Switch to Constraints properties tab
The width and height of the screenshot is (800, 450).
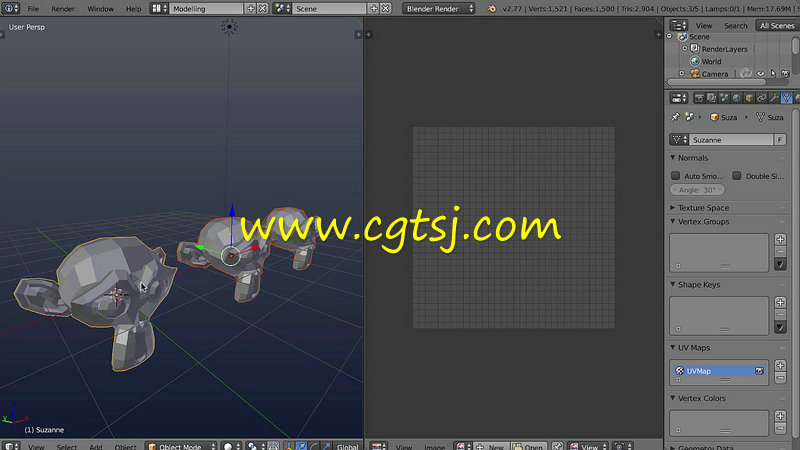tap(761, 97)
